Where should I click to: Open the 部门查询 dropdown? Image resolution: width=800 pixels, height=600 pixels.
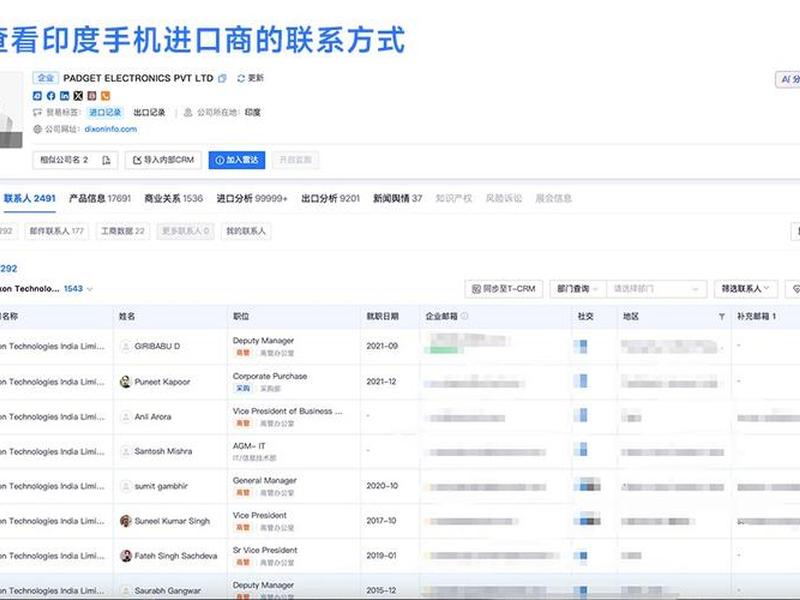pyautogui.click(x=578, y=289)
